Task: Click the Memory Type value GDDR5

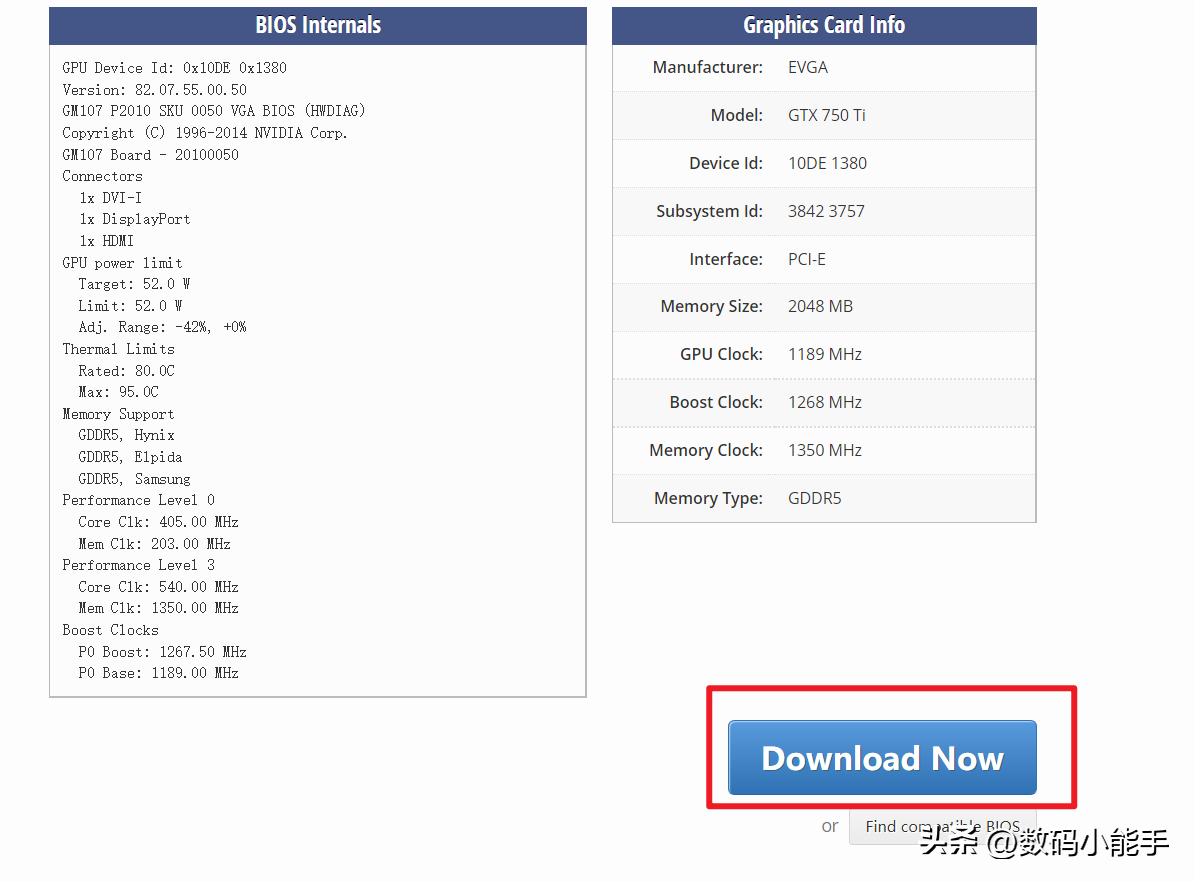Action: click(x=814, y=498)
